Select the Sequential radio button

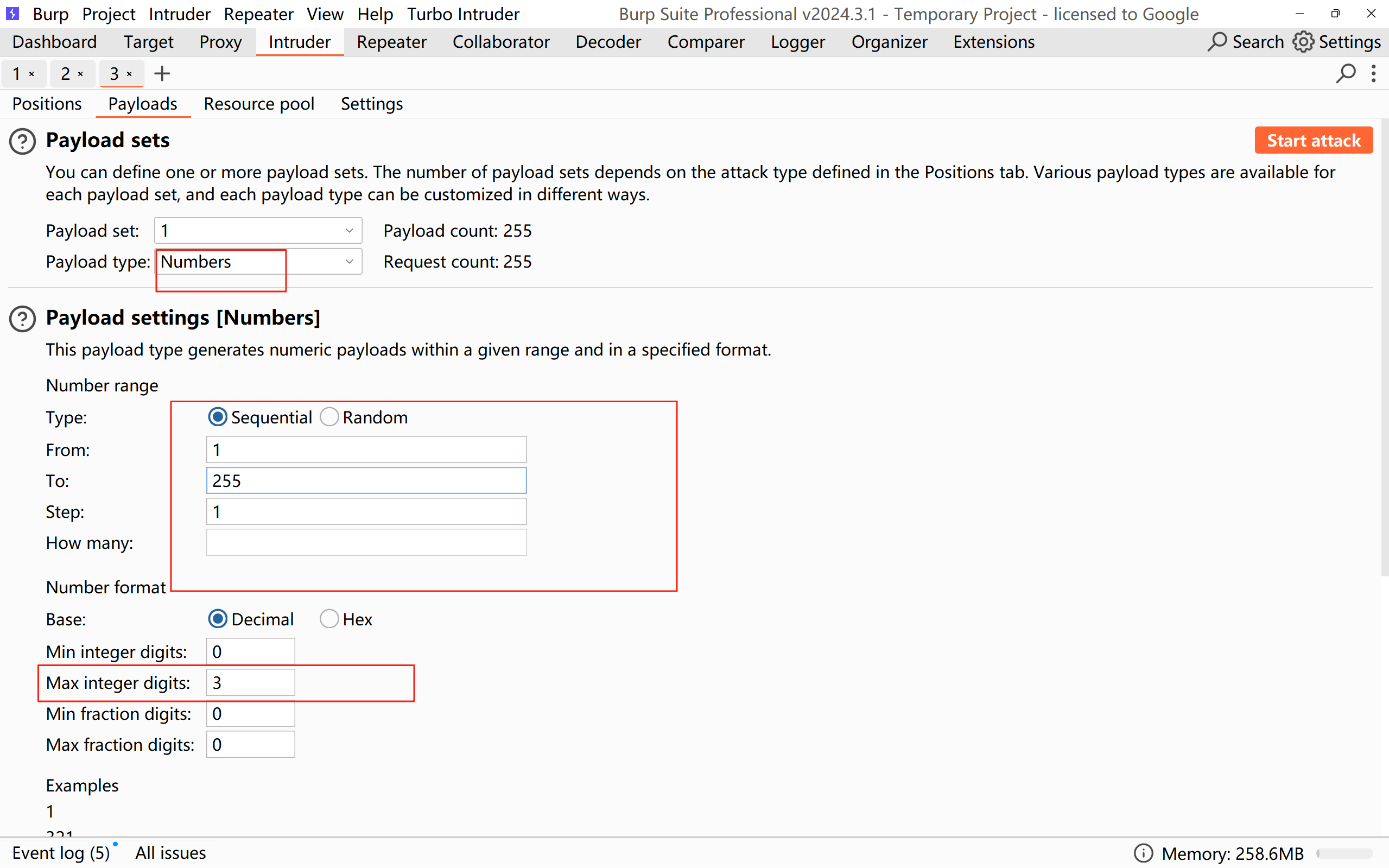pyautogui.click(x=218, y=417)
